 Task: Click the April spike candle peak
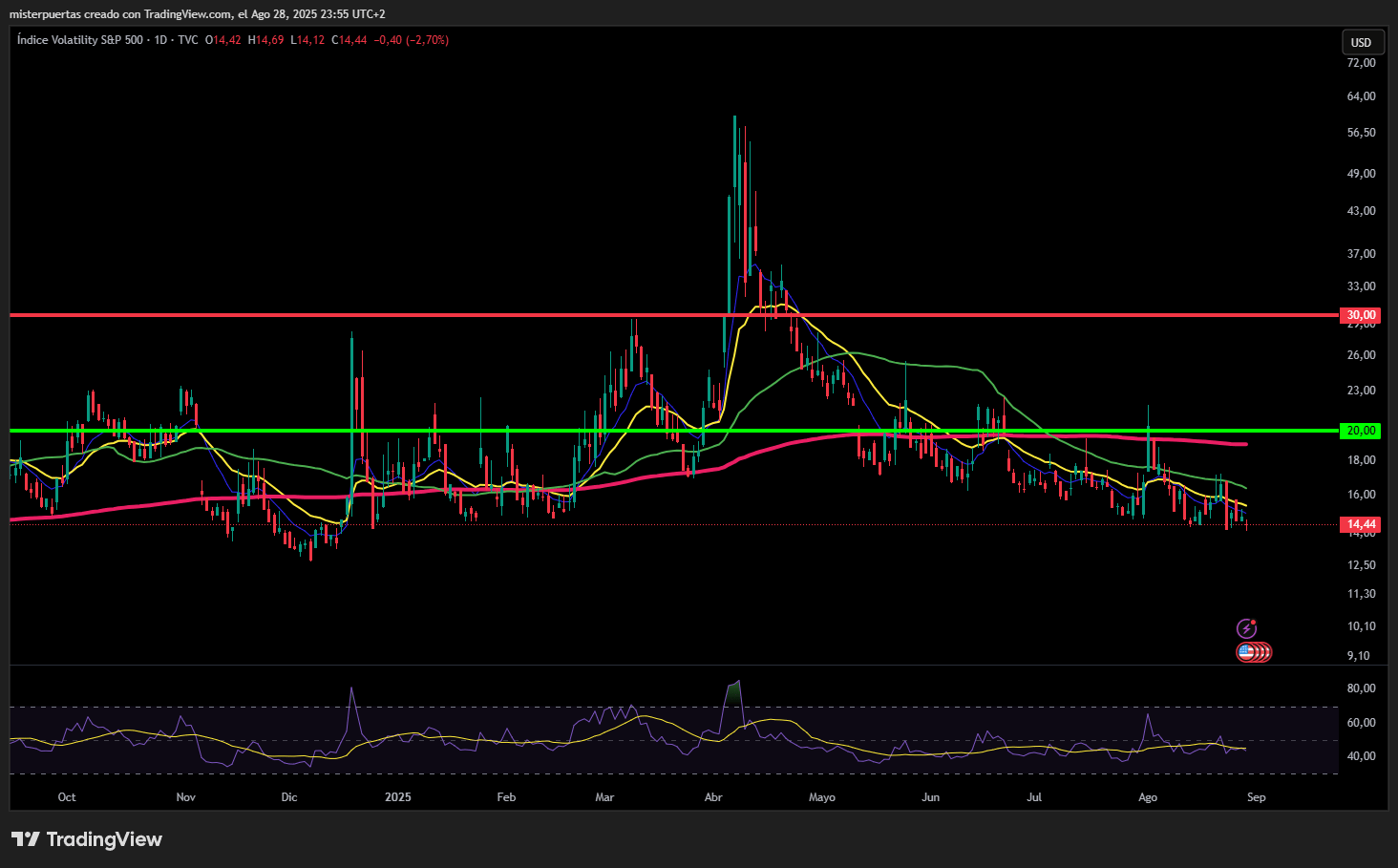pos(734,118)
